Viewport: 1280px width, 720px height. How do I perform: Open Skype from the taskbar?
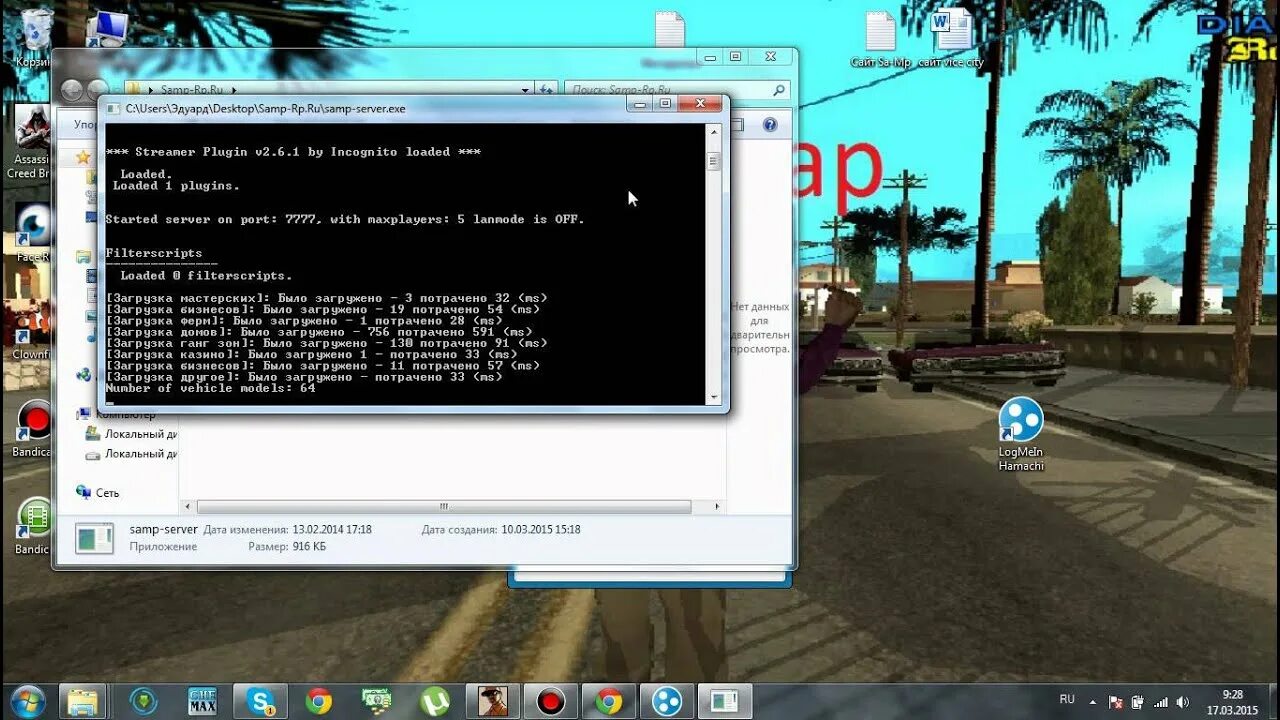pos(261,701)
